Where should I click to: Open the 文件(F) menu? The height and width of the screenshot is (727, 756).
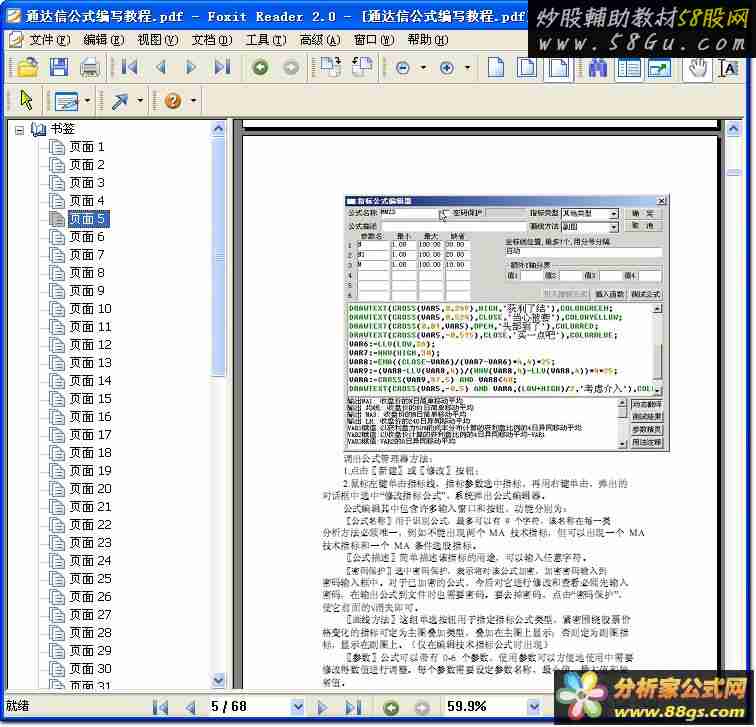point(50,40)
